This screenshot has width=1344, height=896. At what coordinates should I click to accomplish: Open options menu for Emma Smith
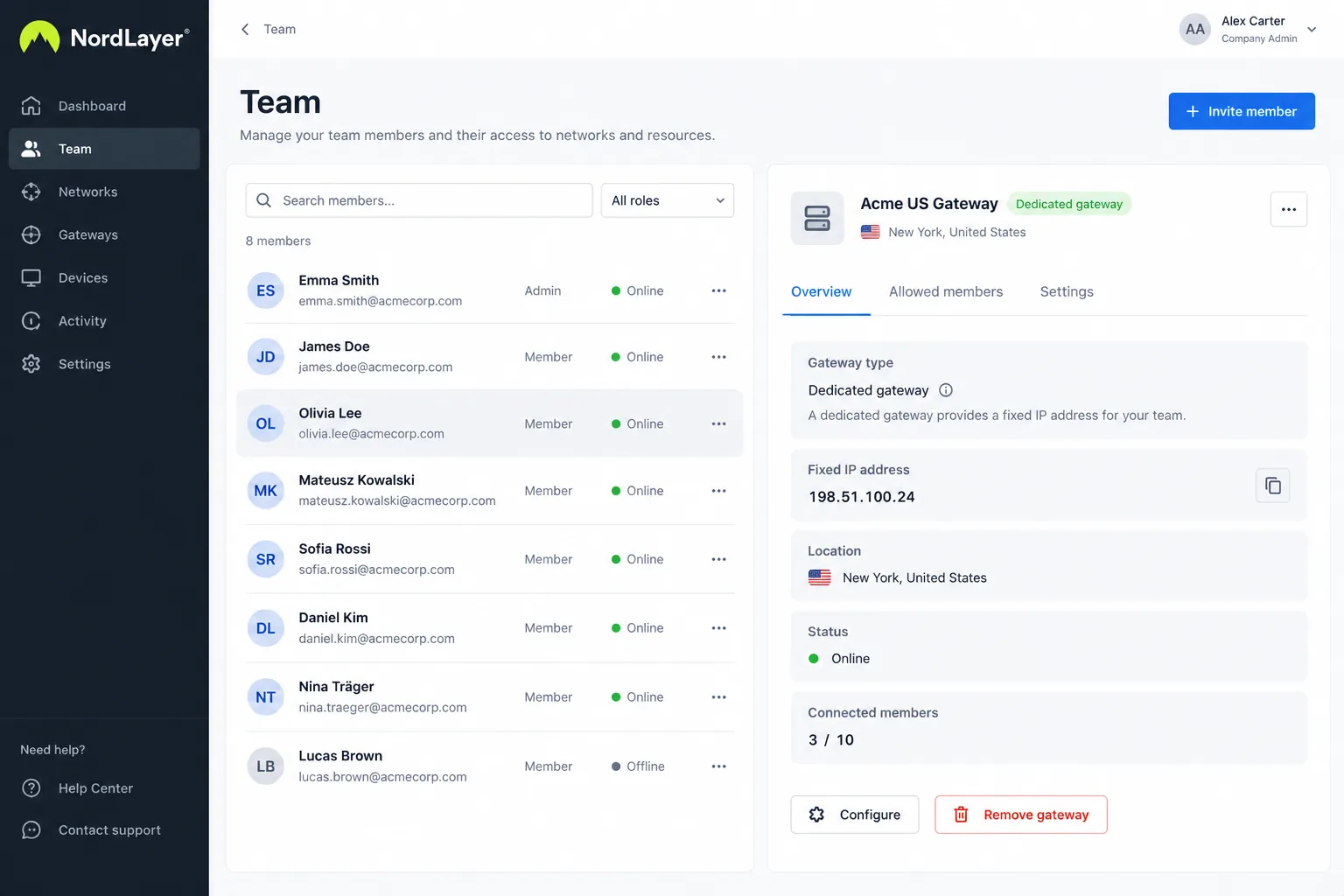pos(718,290)
